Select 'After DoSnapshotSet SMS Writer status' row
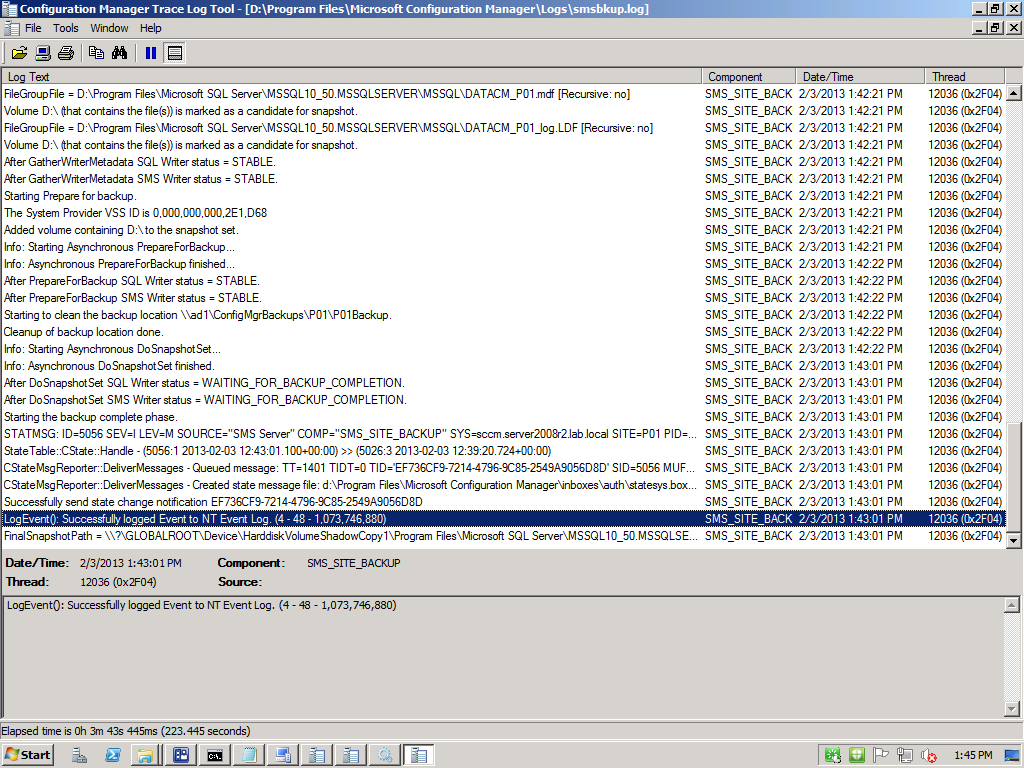Image resolution: width=1024 pixels, height=768 pixels. tap(503, 400)
